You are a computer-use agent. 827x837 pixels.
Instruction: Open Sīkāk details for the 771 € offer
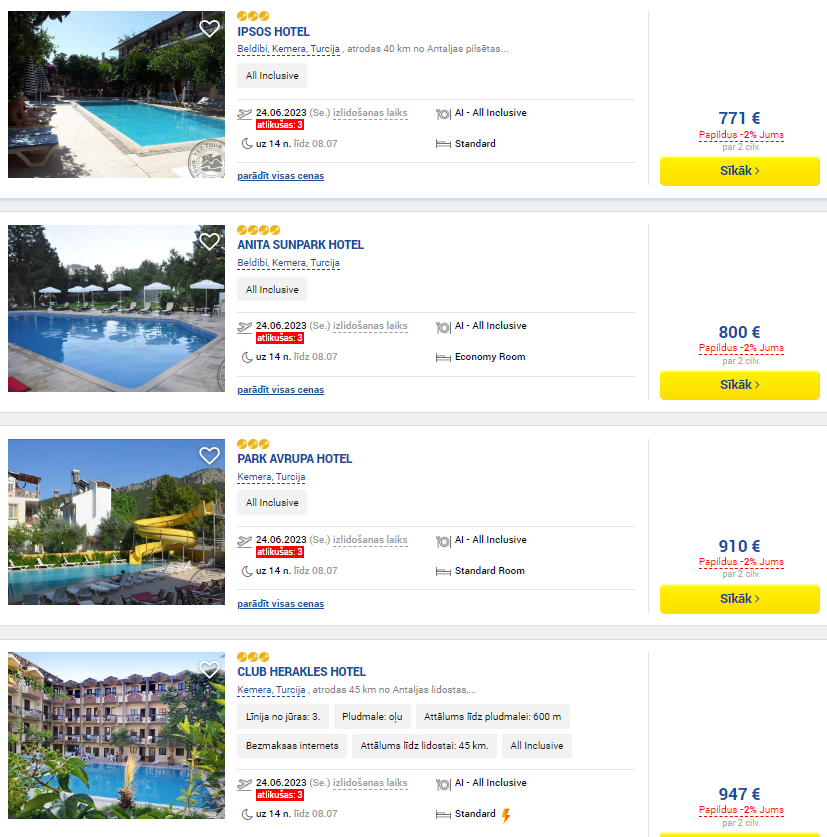[x=739, y=171]
